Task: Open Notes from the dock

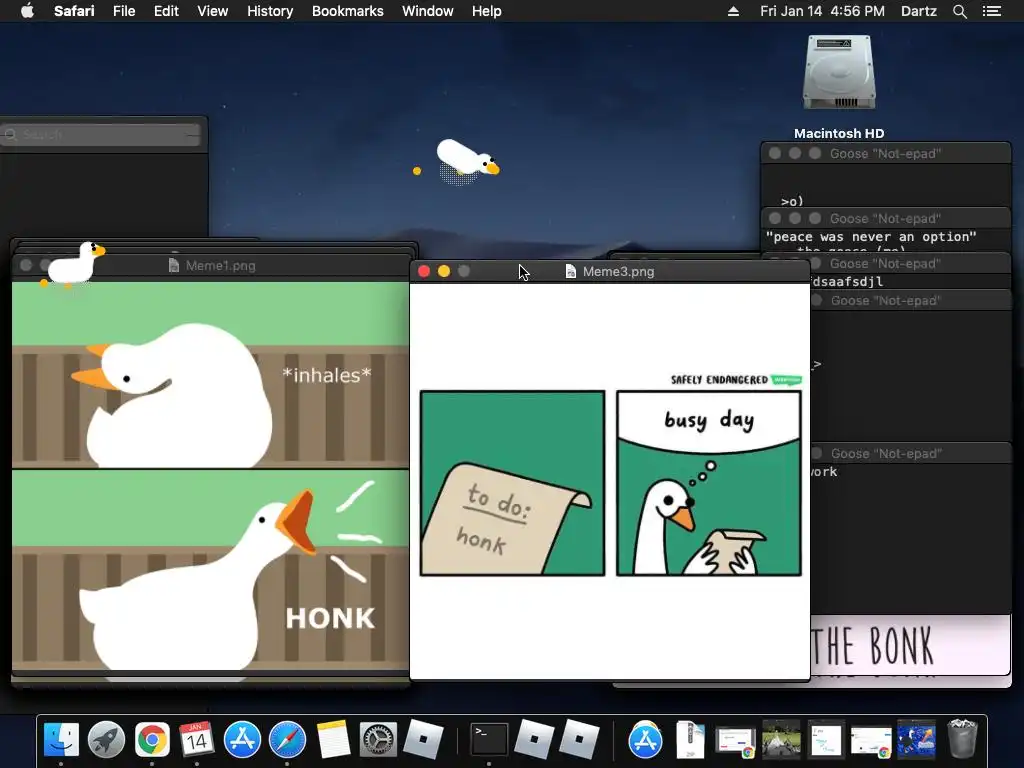Action: (333, 739)
